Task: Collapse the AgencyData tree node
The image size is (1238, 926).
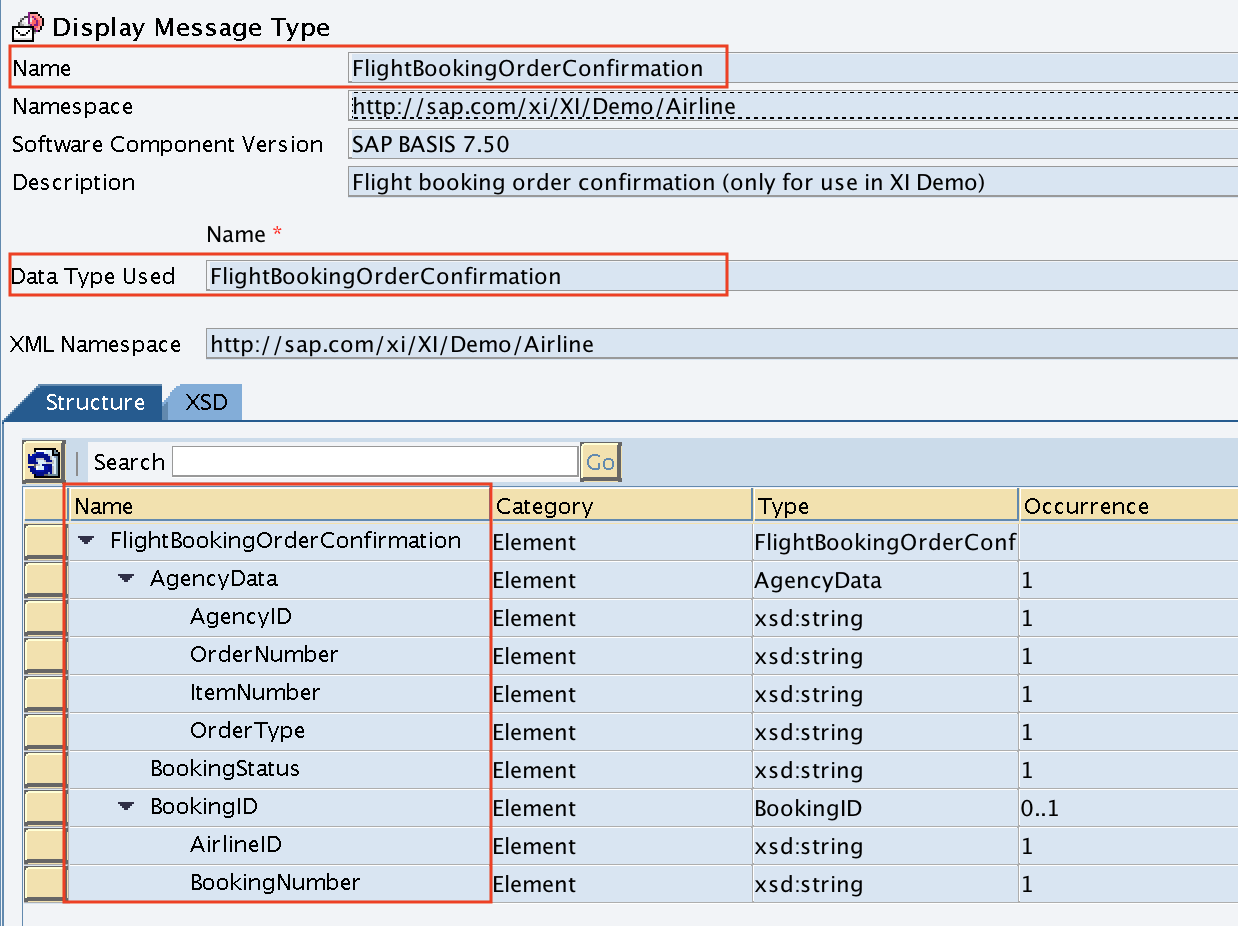Action: 126,579
